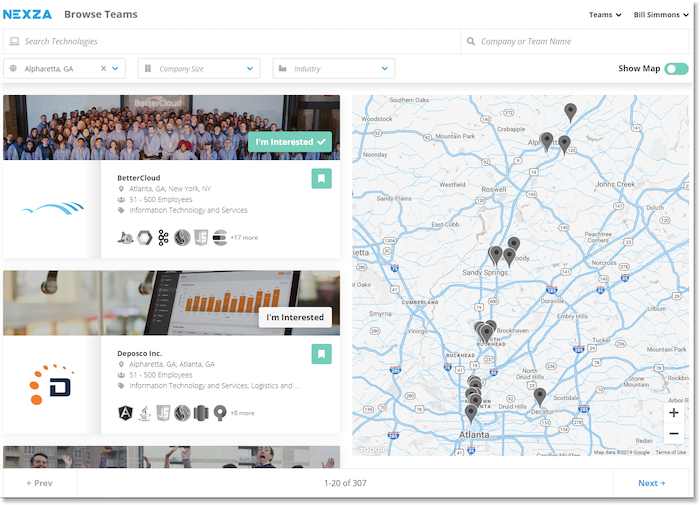Click the Elasticsearch icon on BetterCloud
Screen dimensions: 700x505
(x=220, y=238)
